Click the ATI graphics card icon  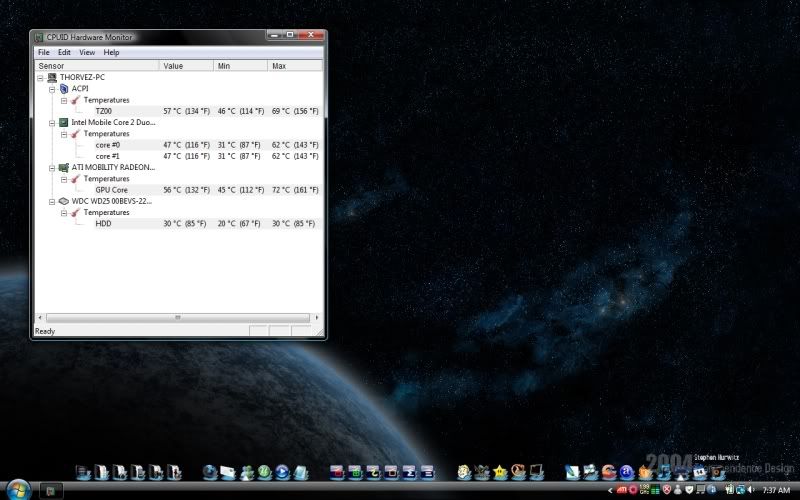pos(64,167)
